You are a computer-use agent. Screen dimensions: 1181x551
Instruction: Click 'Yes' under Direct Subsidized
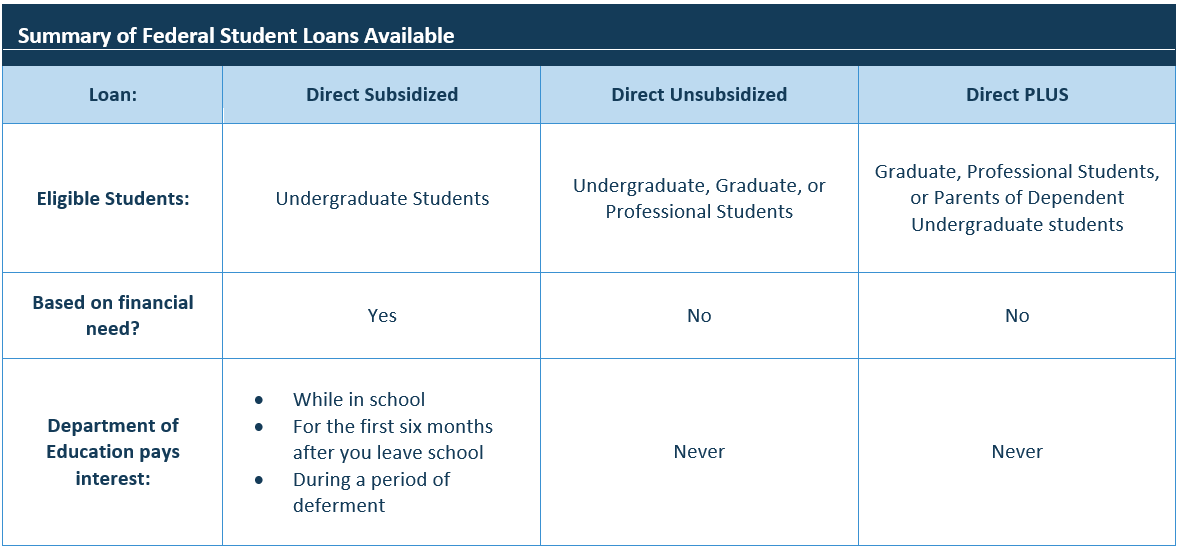[x=382, y=316]
